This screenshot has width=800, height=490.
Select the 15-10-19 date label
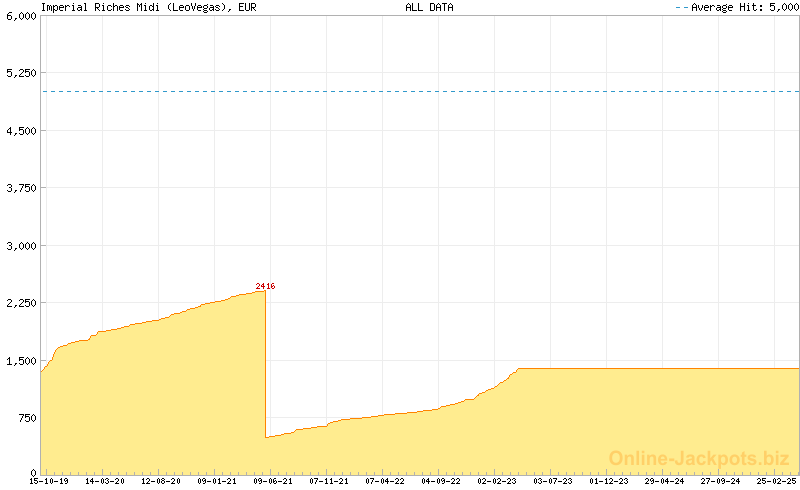(x=49, y=481)
